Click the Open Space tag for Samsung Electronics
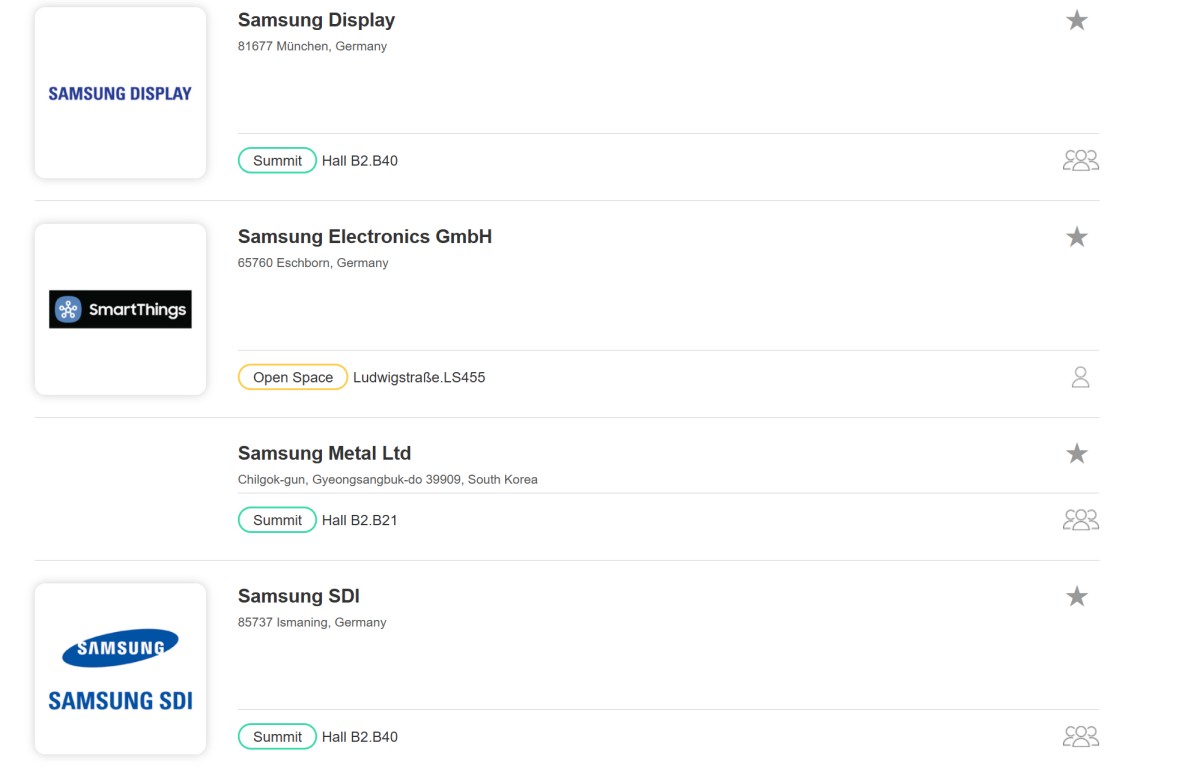The width and height of the screenshot is (1200, 767). [293, 377]
